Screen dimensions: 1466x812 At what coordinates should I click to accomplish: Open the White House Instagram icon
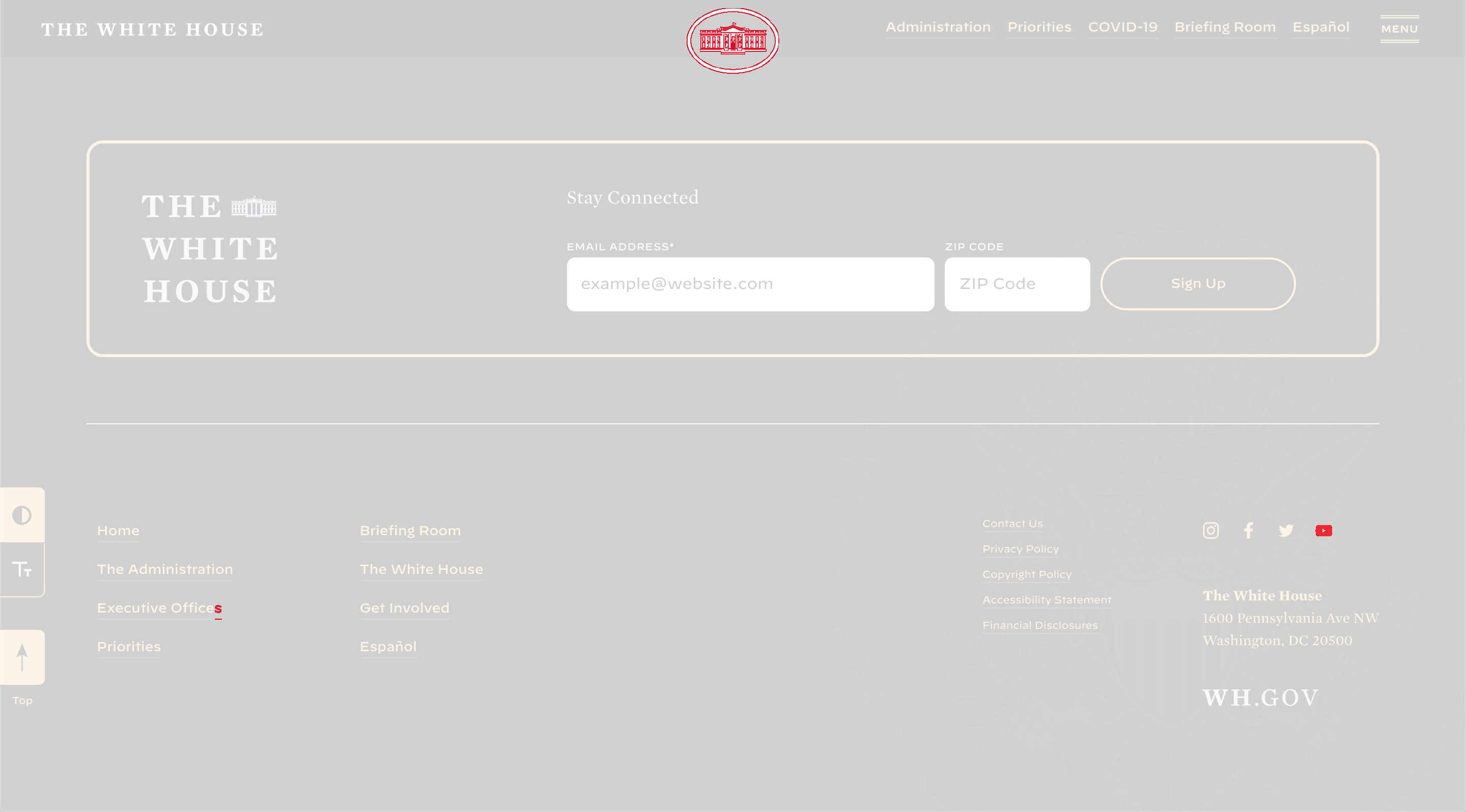(x=1210, y=531)
